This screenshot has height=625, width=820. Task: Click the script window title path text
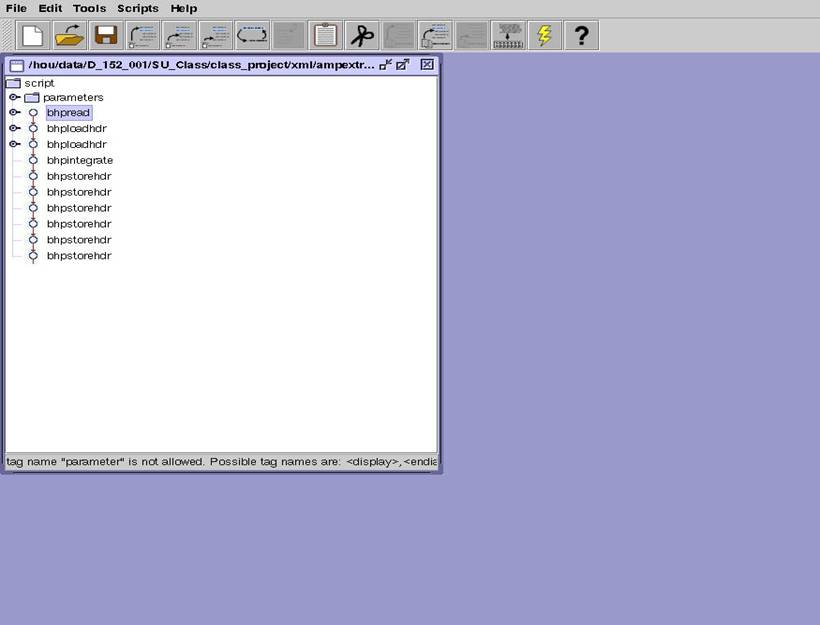[x=201, y=65]
